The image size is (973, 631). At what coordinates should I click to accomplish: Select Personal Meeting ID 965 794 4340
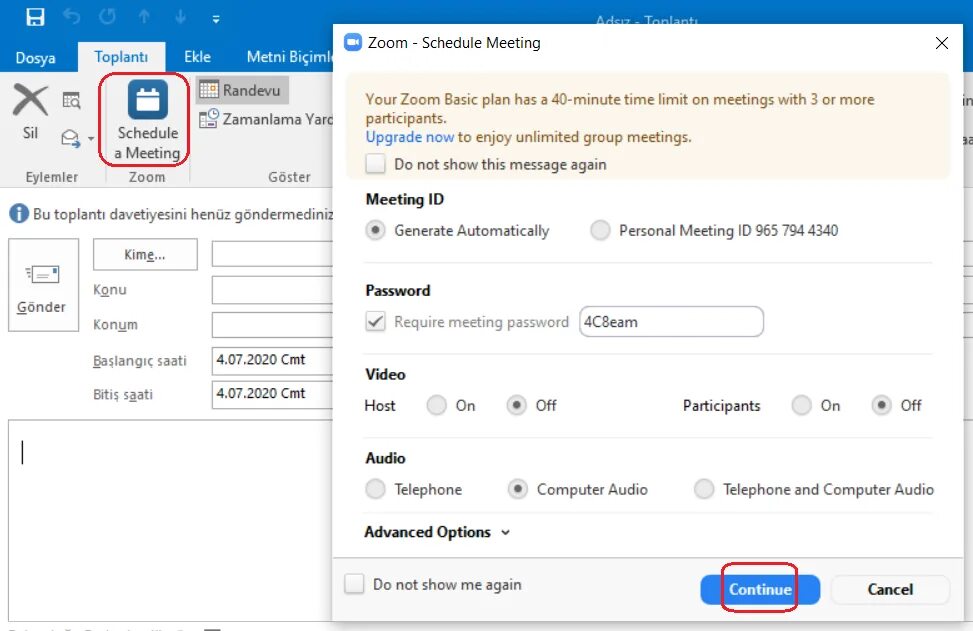(x=600, y=230)
